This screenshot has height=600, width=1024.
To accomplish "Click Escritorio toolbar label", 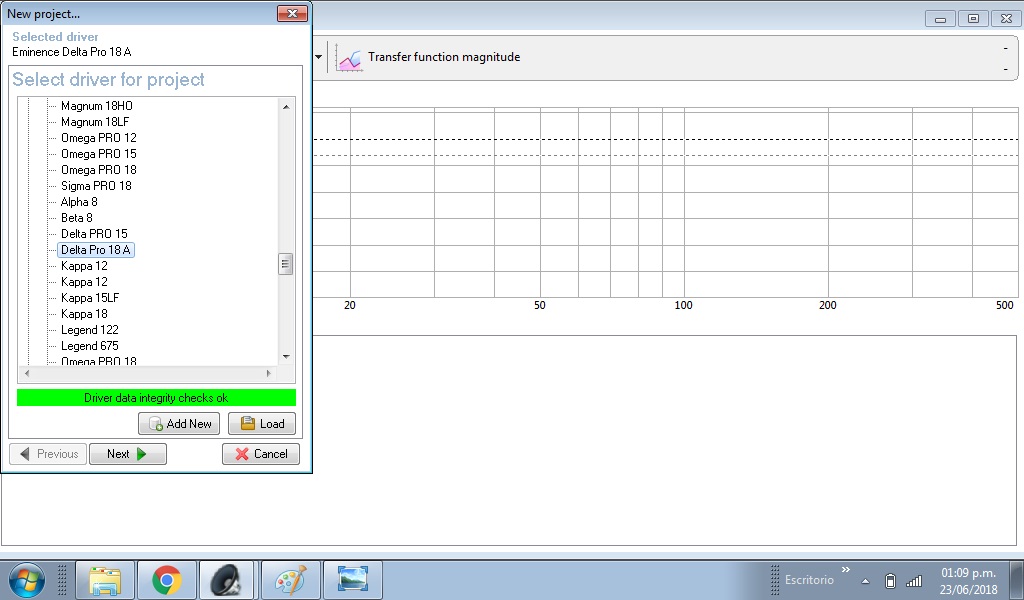I will point(809,580).
